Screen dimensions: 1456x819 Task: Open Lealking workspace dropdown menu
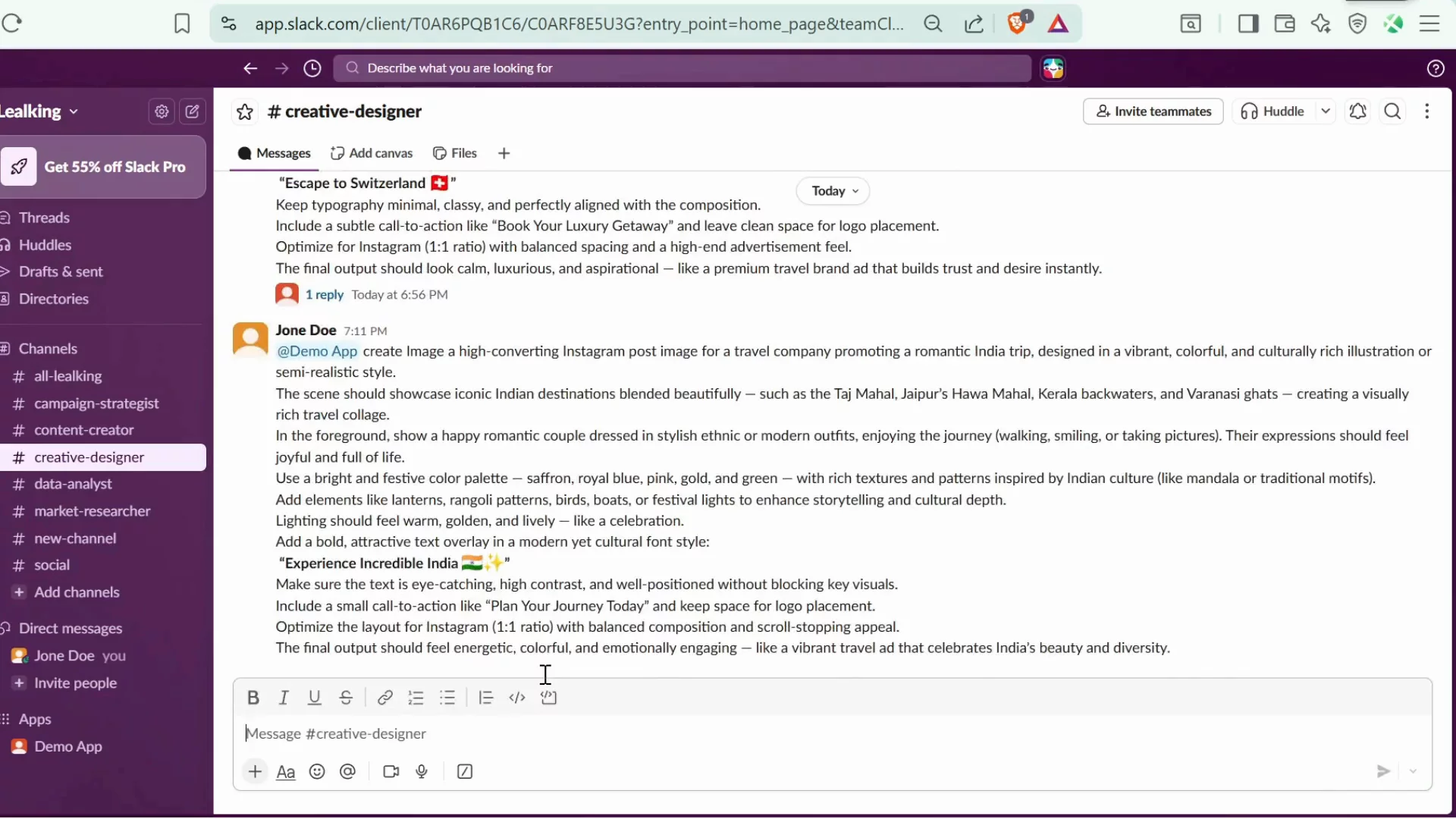point(39,111)
